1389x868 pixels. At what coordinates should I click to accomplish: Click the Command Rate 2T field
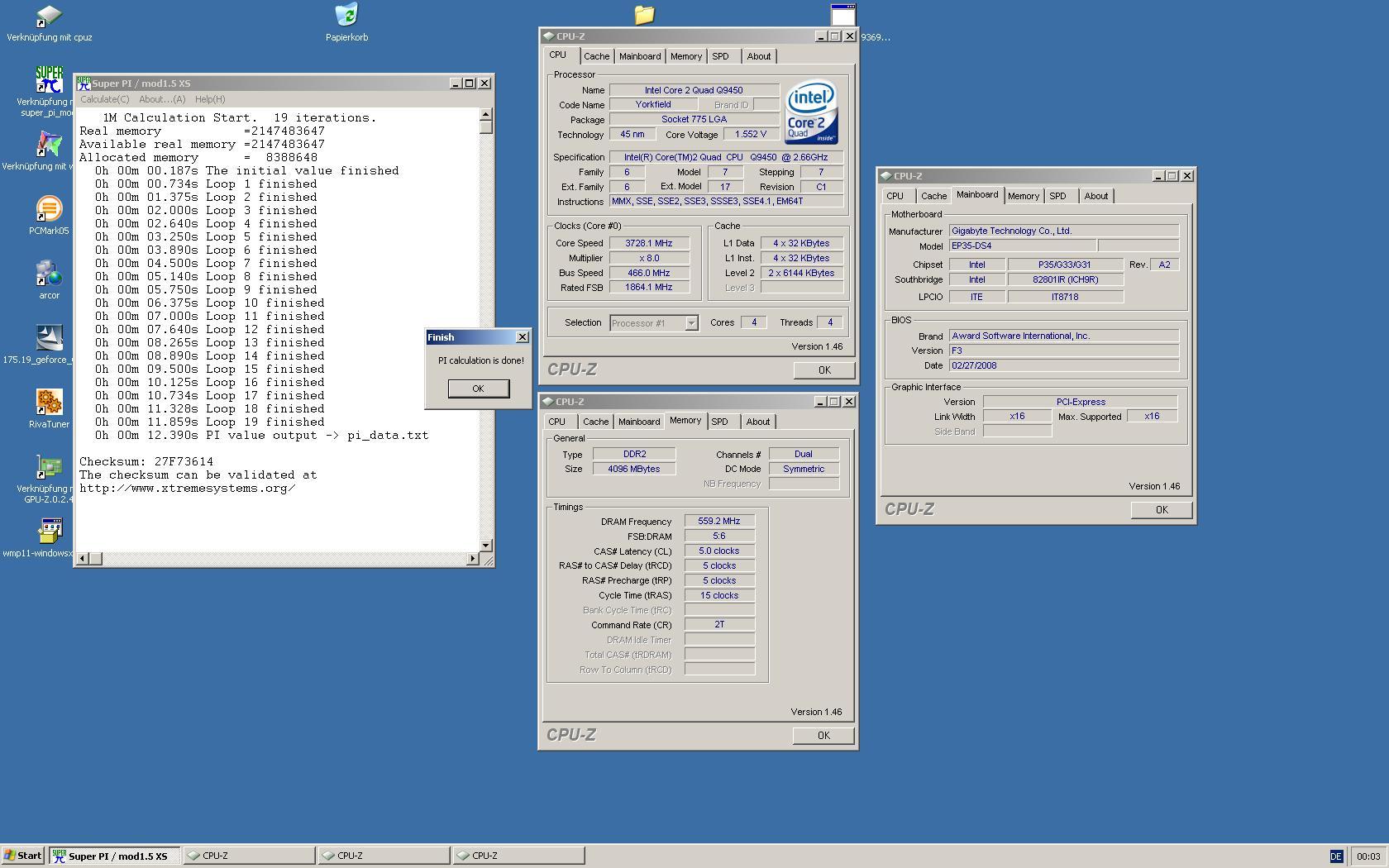719,625
